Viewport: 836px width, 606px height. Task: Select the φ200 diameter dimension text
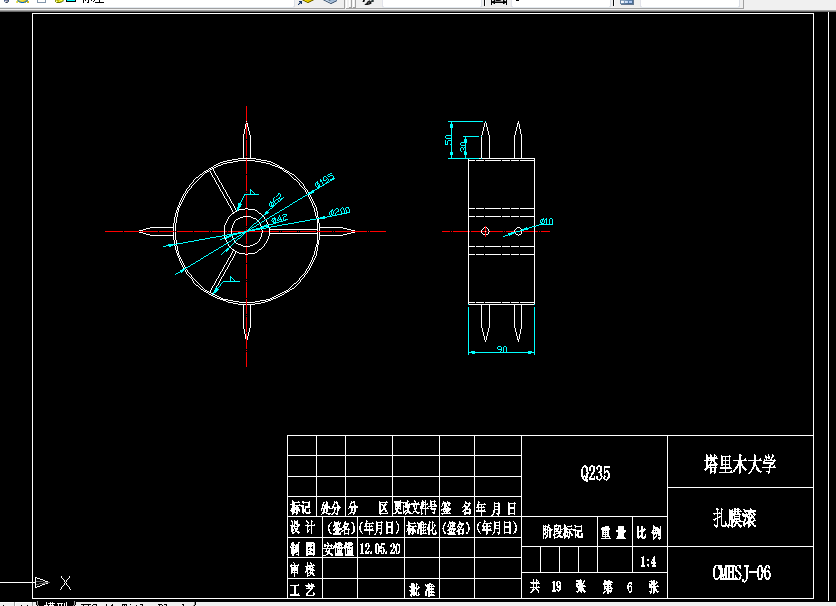339,212
